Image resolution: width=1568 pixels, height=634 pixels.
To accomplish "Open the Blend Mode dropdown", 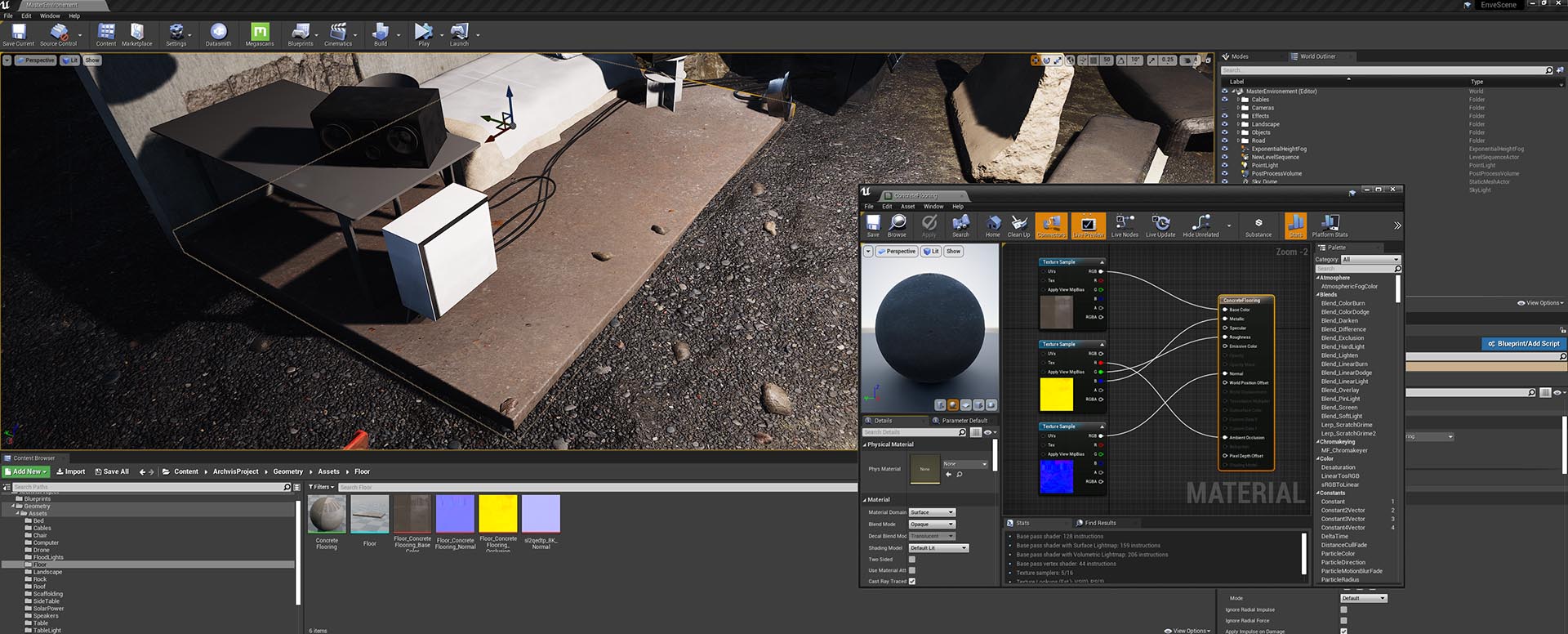I will pyautogui.click(x=932, y=525).
